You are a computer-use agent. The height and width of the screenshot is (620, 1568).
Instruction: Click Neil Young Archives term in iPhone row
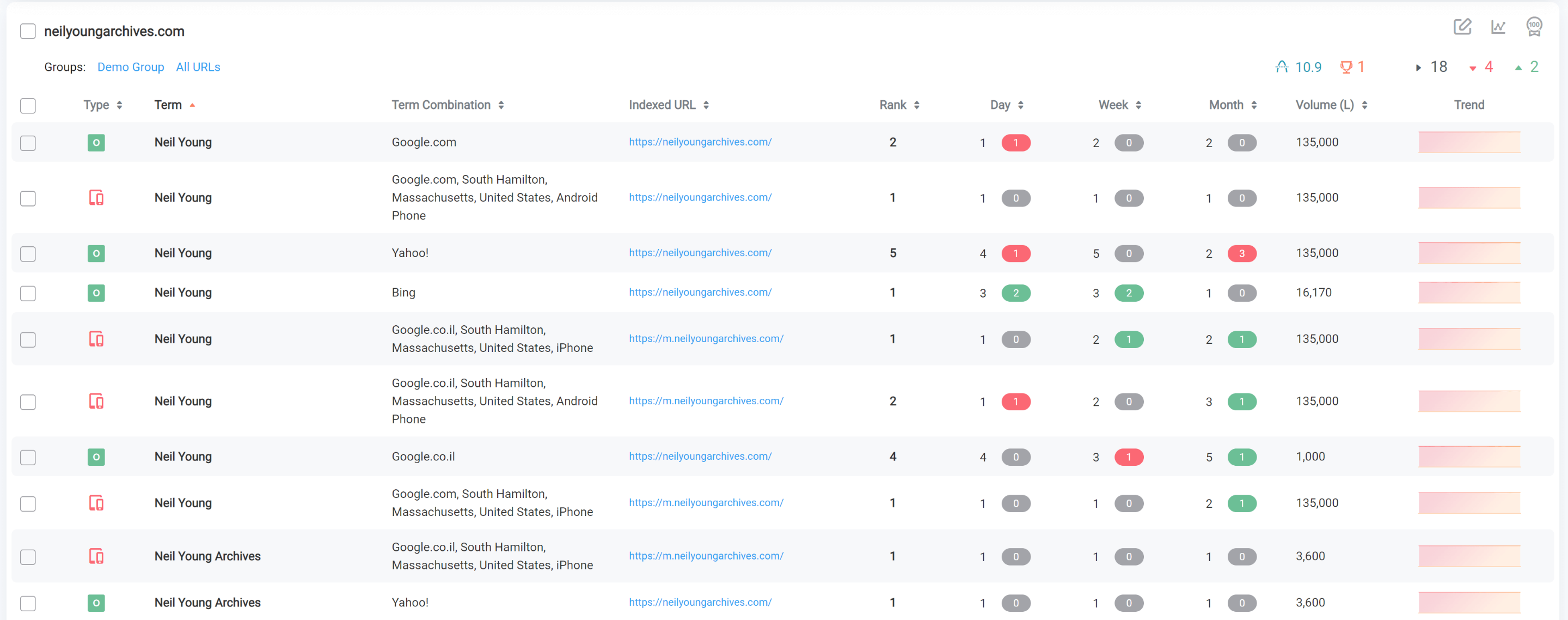207,556
